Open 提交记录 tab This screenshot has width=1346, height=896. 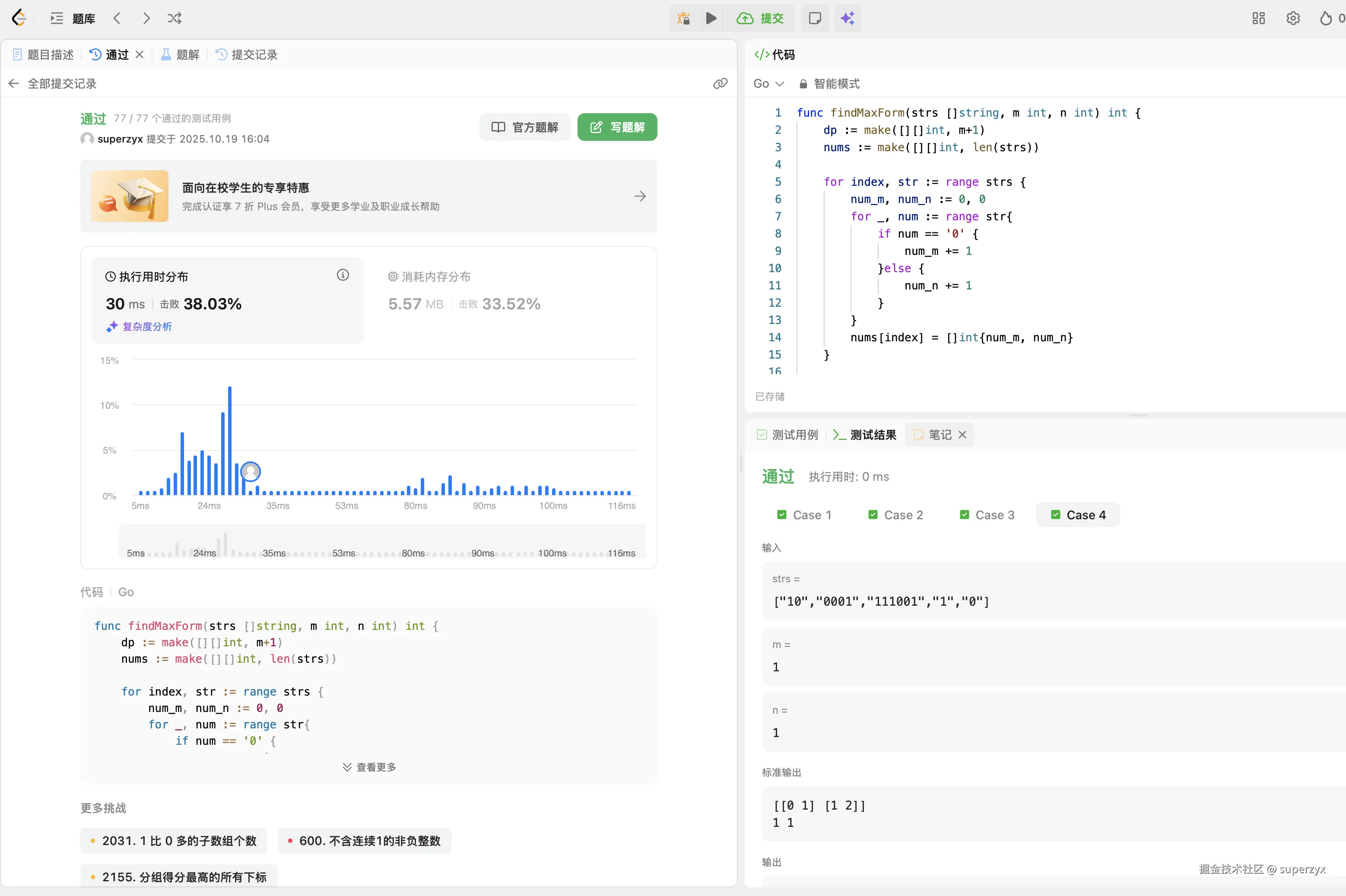point(247,54)
